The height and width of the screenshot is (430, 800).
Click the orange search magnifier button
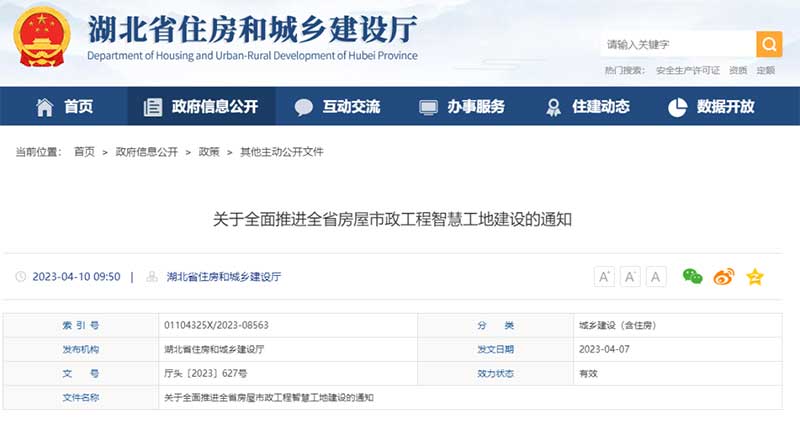(769, 44)
